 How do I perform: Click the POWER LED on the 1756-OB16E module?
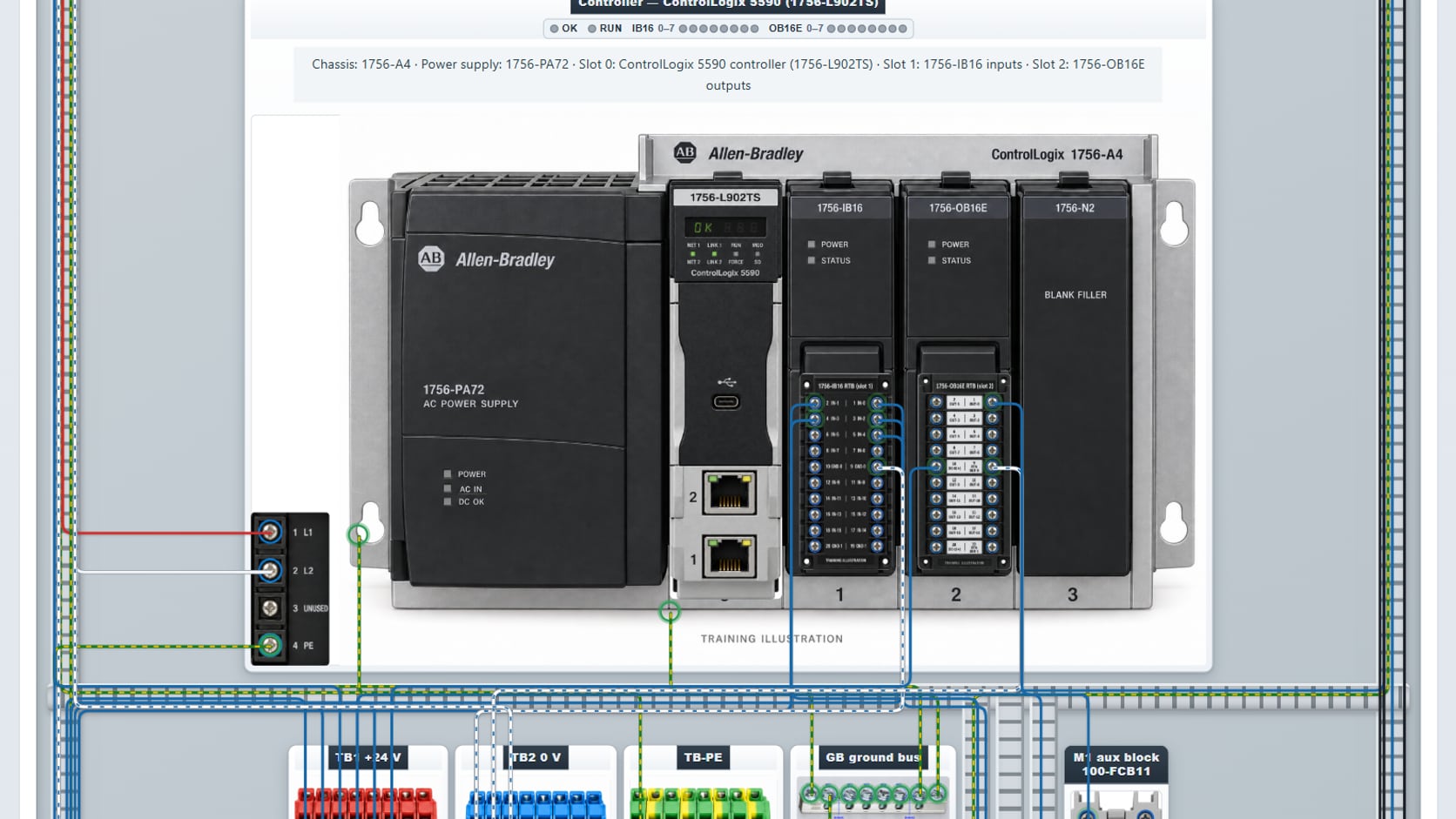point(932,245)
